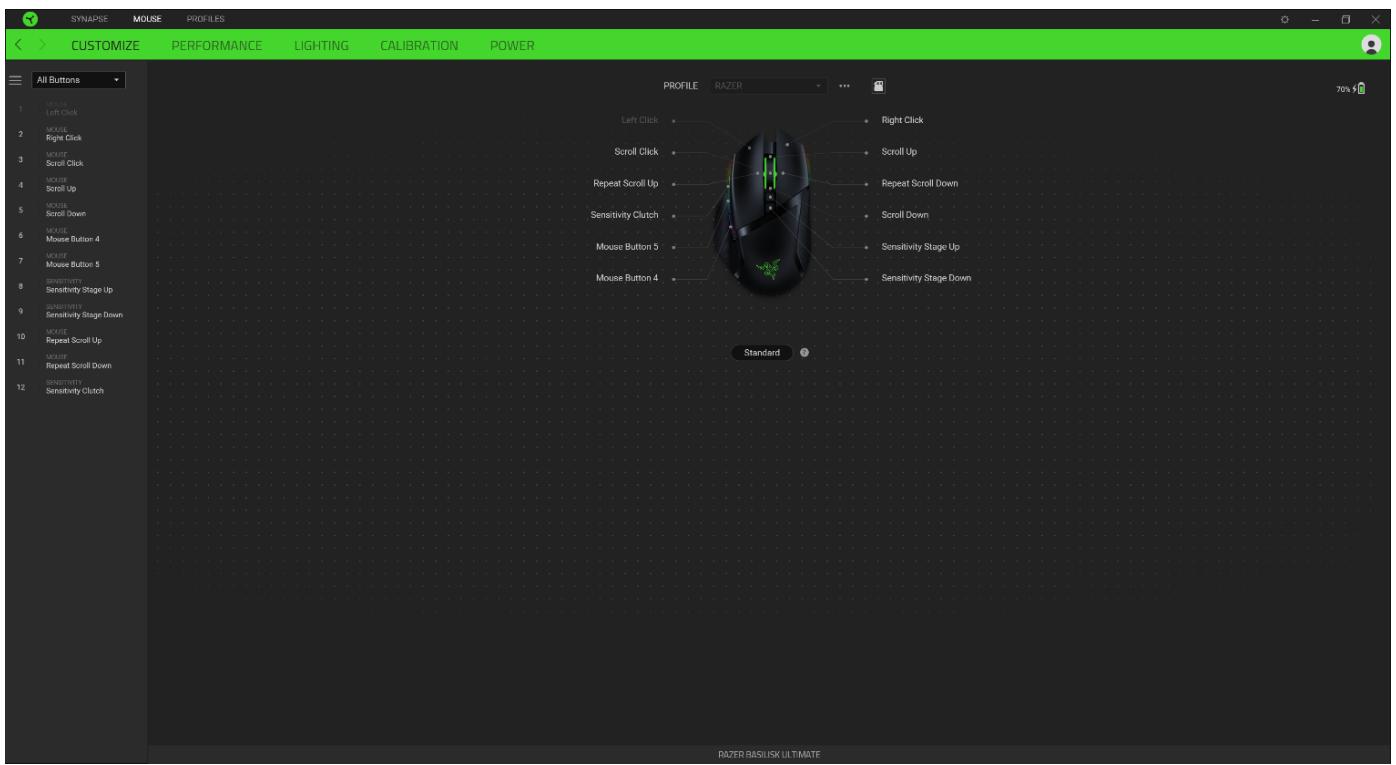
Task: Open the user account avatar
Action: 1369,46
